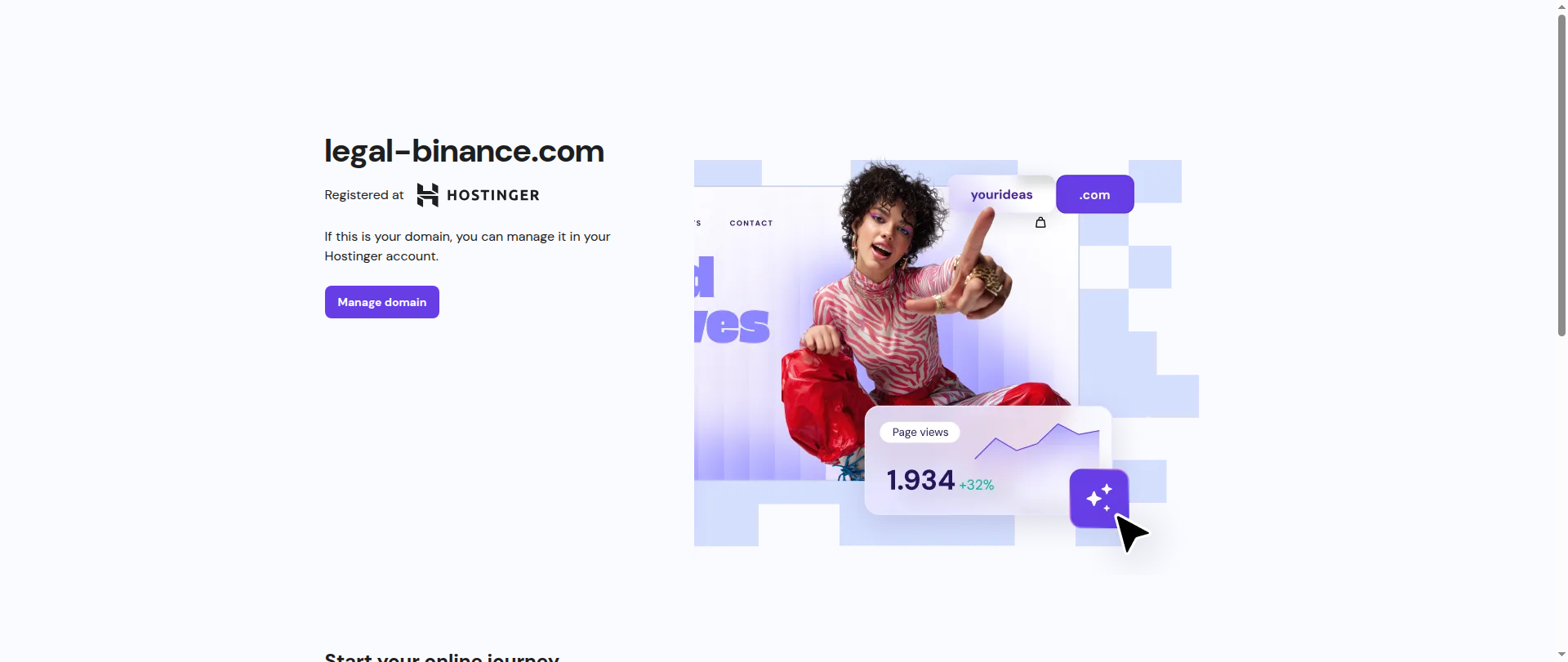Click the scroll down arrow of scrollbar
Screen dimensions: 1568x662
click(x=1561, y=656)
